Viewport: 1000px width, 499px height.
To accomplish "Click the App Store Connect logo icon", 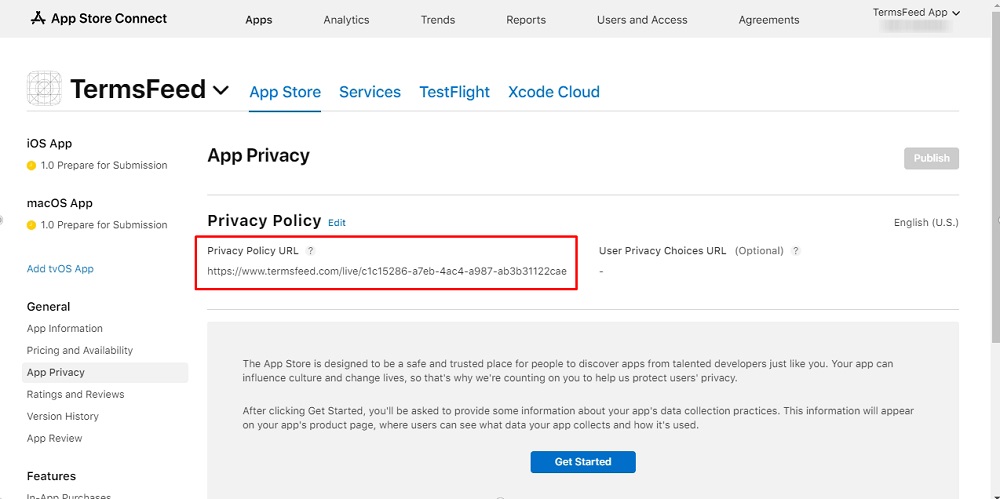I will click(x=38, y=19).
